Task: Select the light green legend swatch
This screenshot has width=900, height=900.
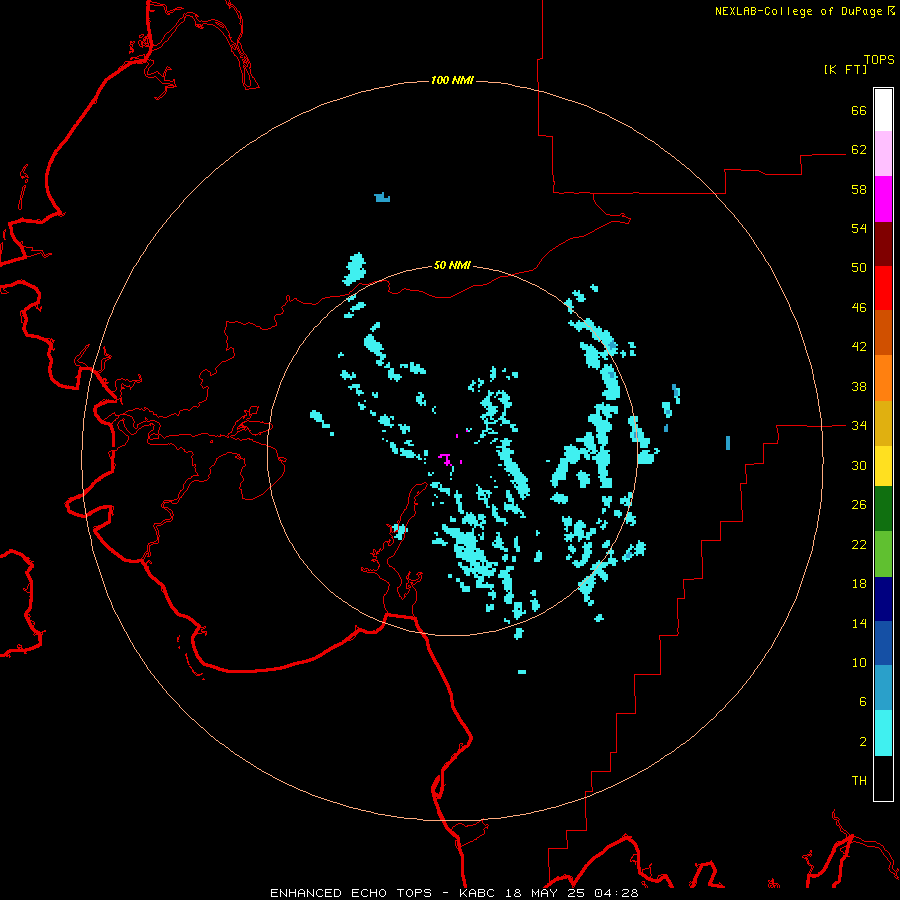Action: pyautogui.click(x=883, y=554)
